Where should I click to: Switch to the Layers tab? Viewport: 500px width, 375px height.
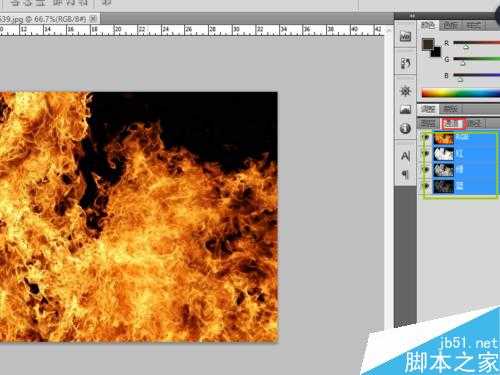(x=428, y=124)
